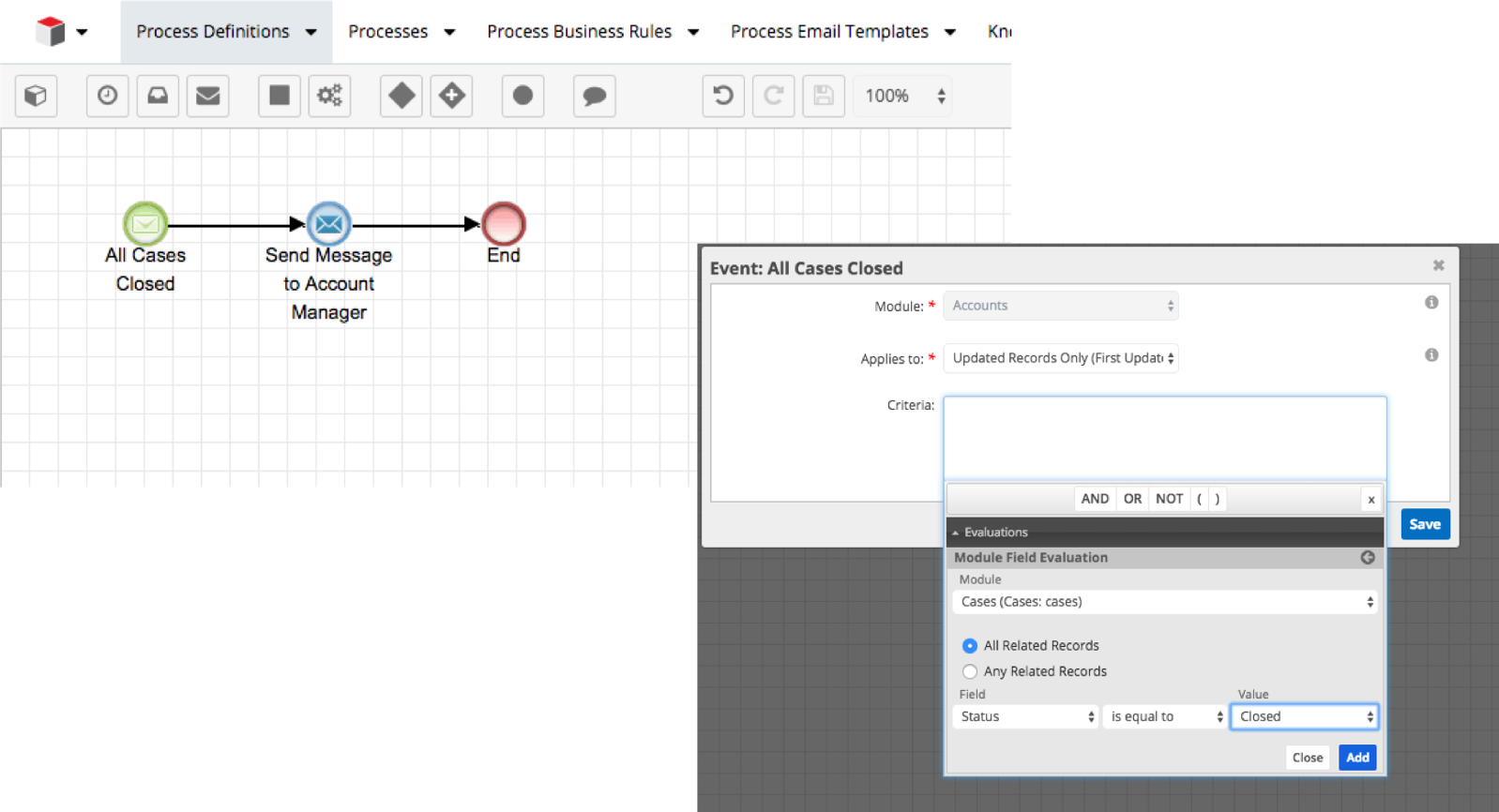The height and width of the screenshot is (812, 1499).
Task: Click the Send Message envelope node
Action: click(x=328, y=224)
